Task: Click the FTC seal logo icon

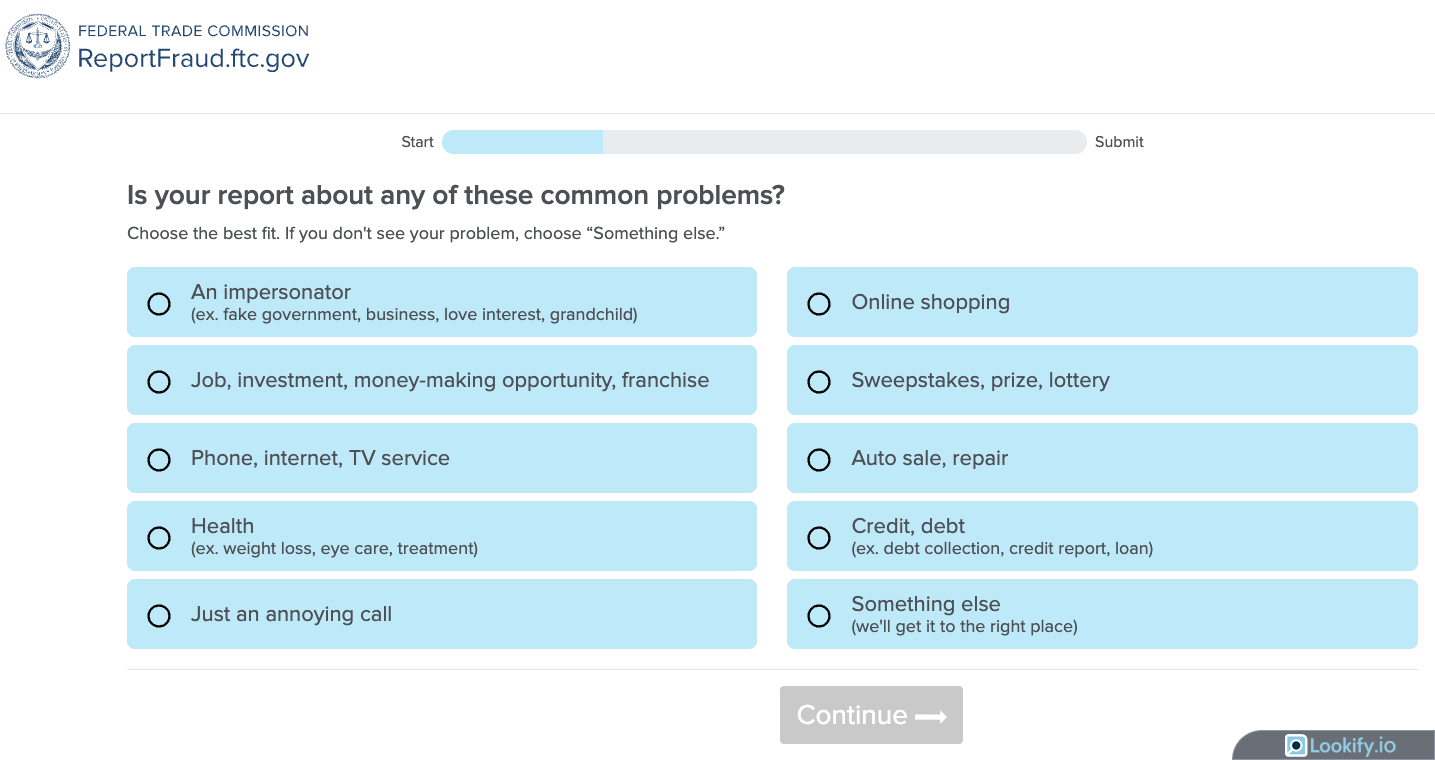Action: (39, 46)
